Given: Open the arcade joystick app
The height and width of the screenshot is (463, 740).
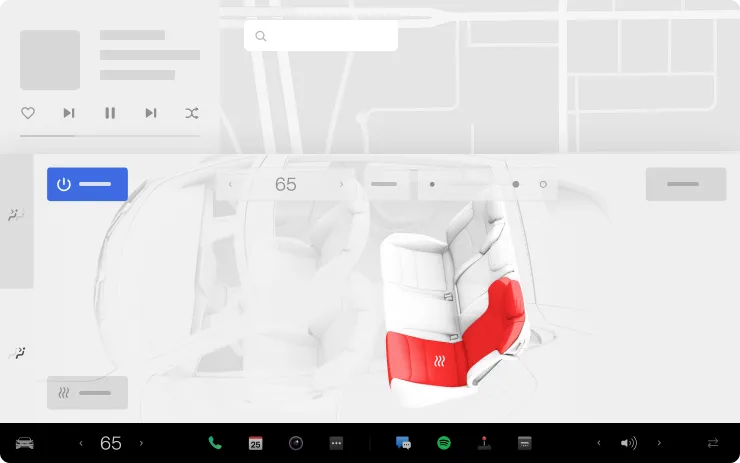Looking at the screenshot, I should [x=484, y=443].
